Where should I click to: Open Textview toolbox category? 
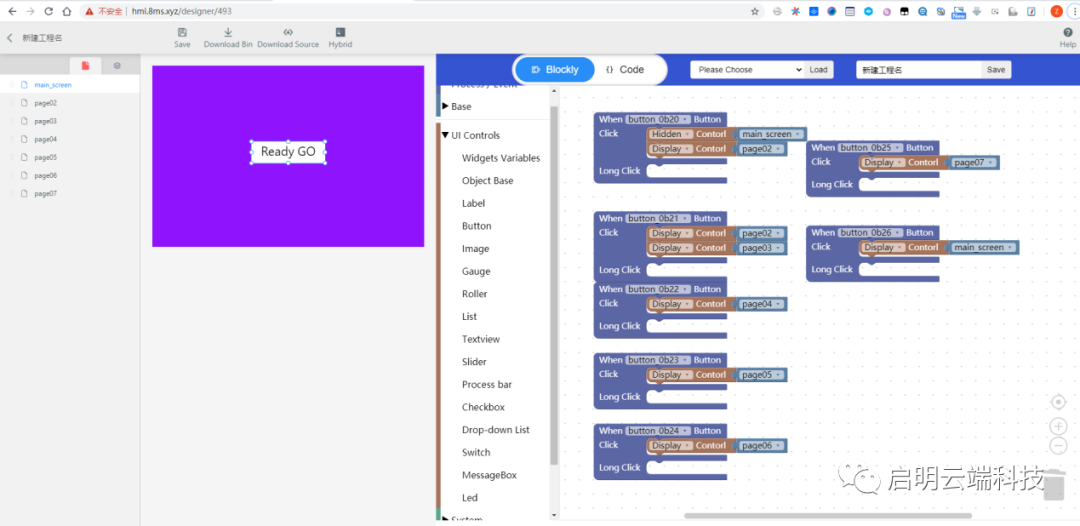click(x=481, y=339)
